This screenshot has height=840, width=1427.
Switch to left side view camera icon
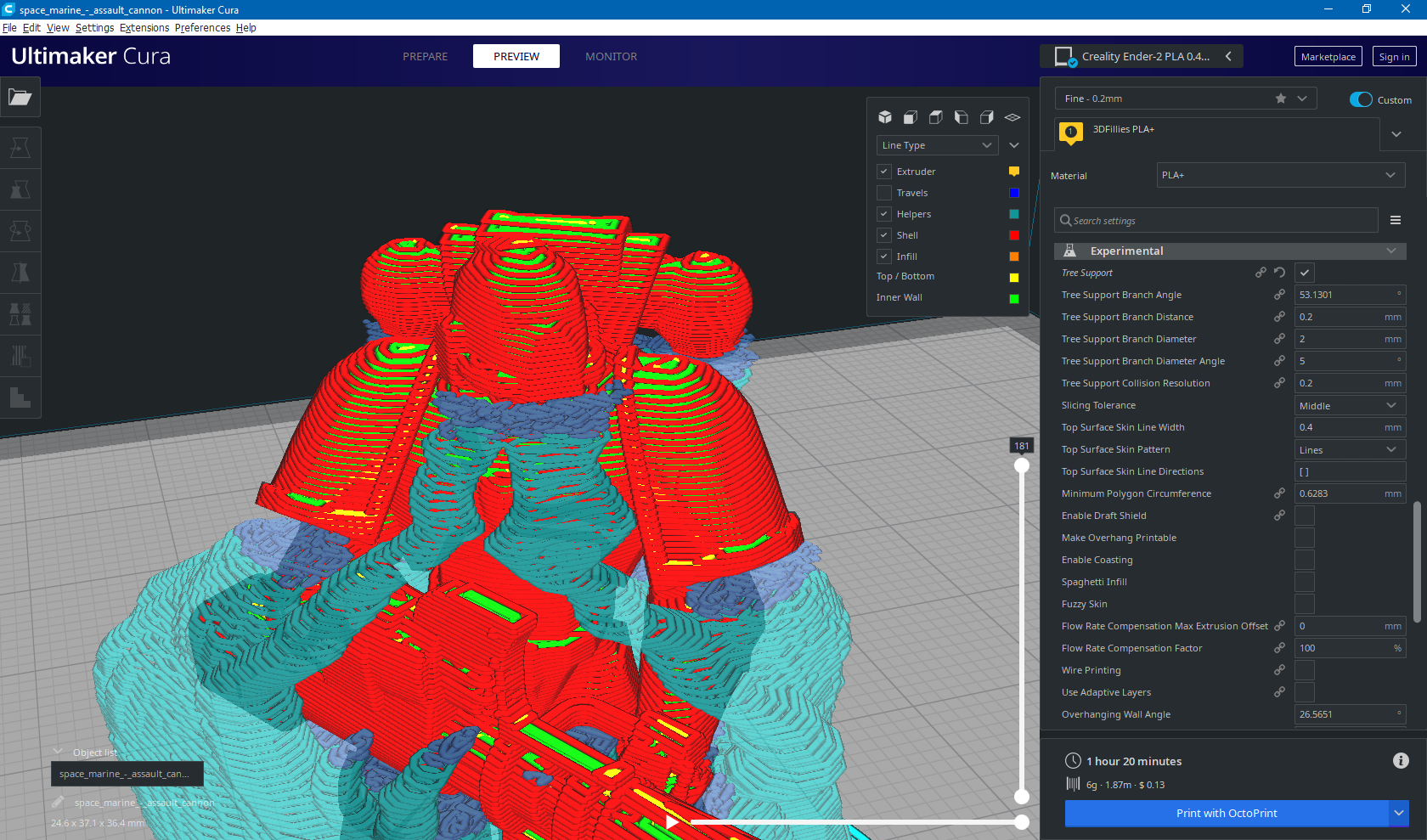962,117
